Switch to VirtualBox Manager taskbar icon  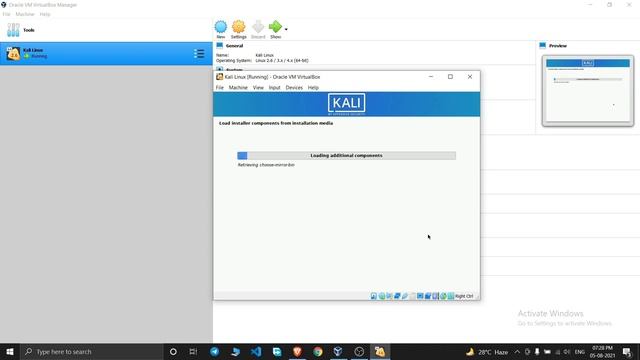[338, 351]
